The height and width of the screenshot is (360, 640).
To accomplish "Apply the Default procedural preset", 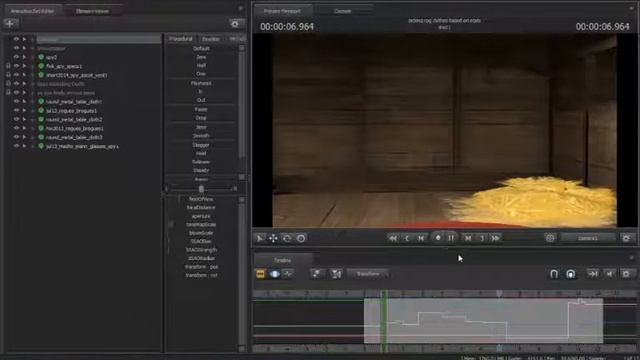I will (201, 48).
